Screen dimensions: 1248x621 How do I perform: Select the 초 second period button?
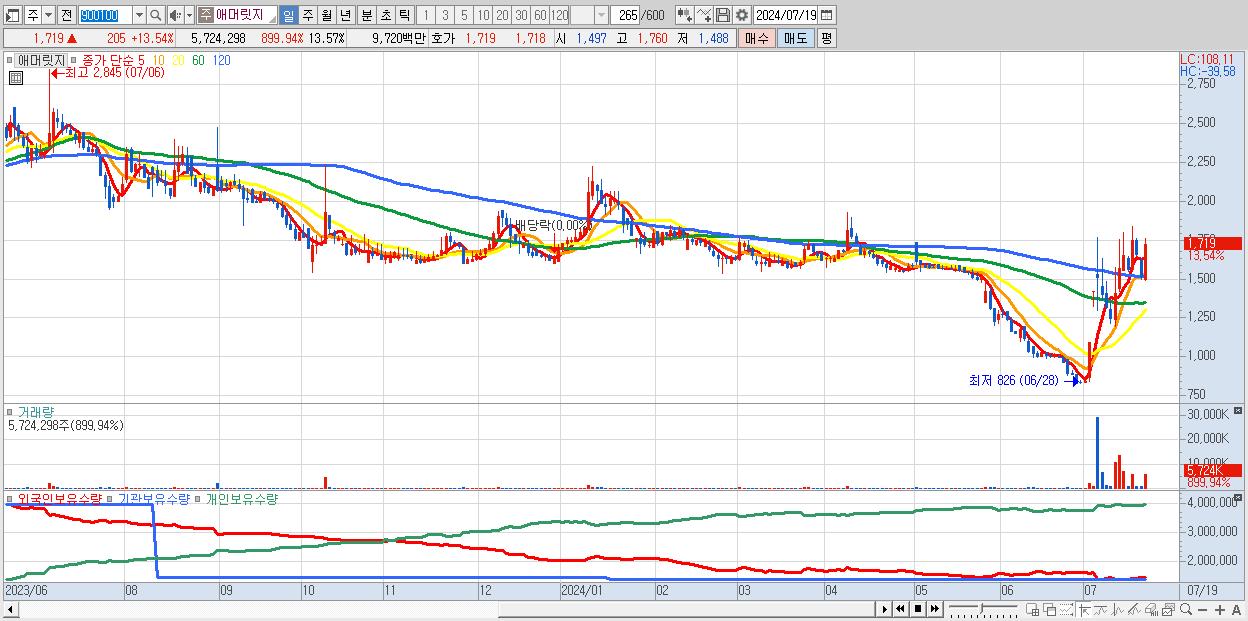pos(386,15)
